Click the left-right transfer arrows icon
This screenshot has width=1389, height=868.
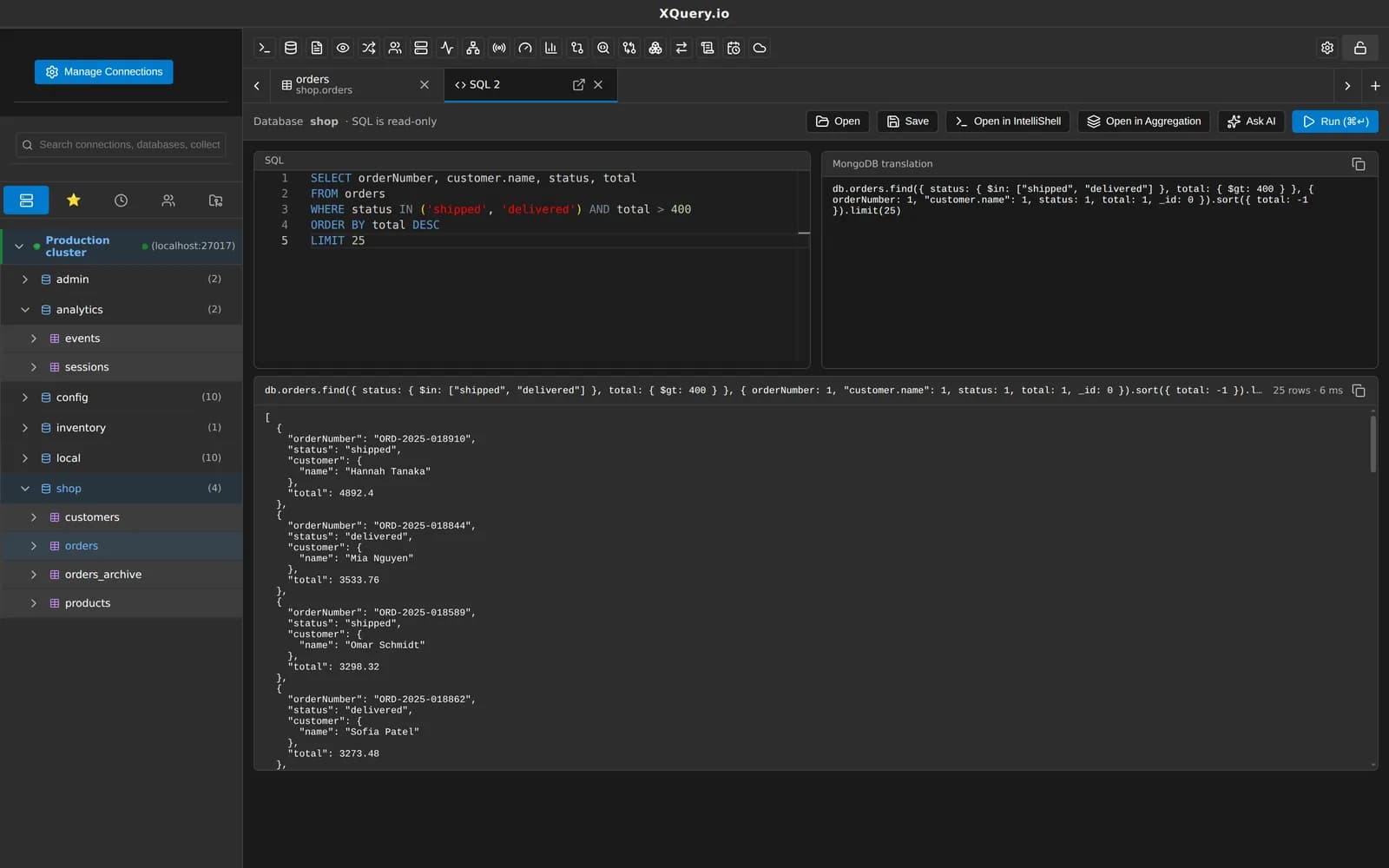681,48
